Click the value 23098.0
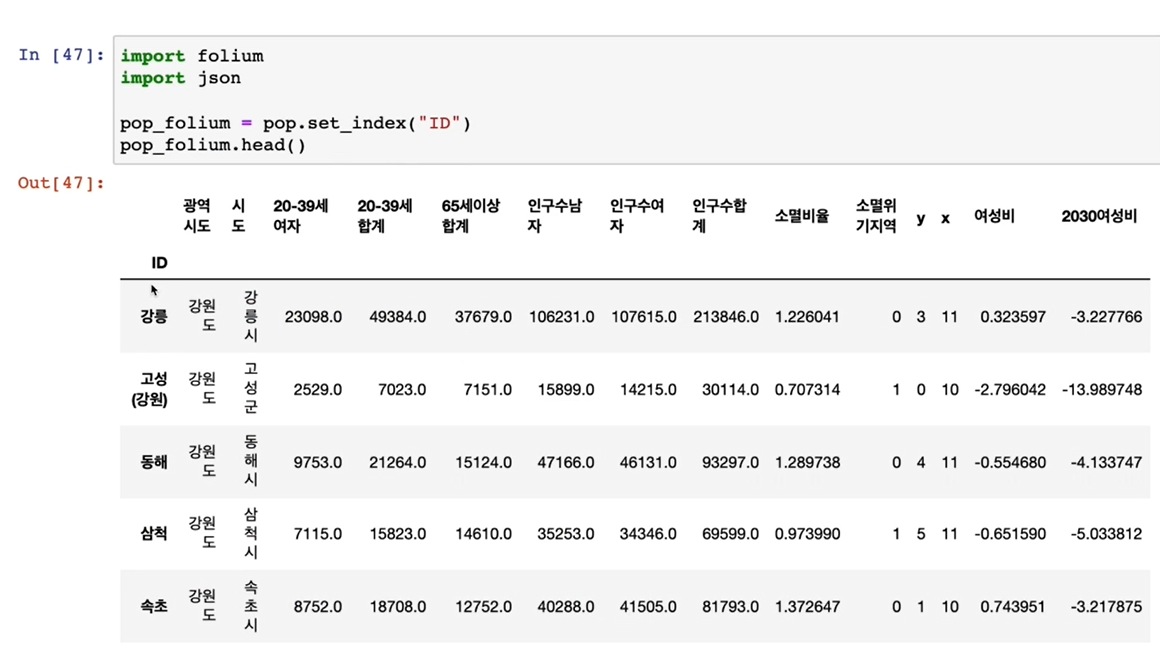 pos(313,317)
